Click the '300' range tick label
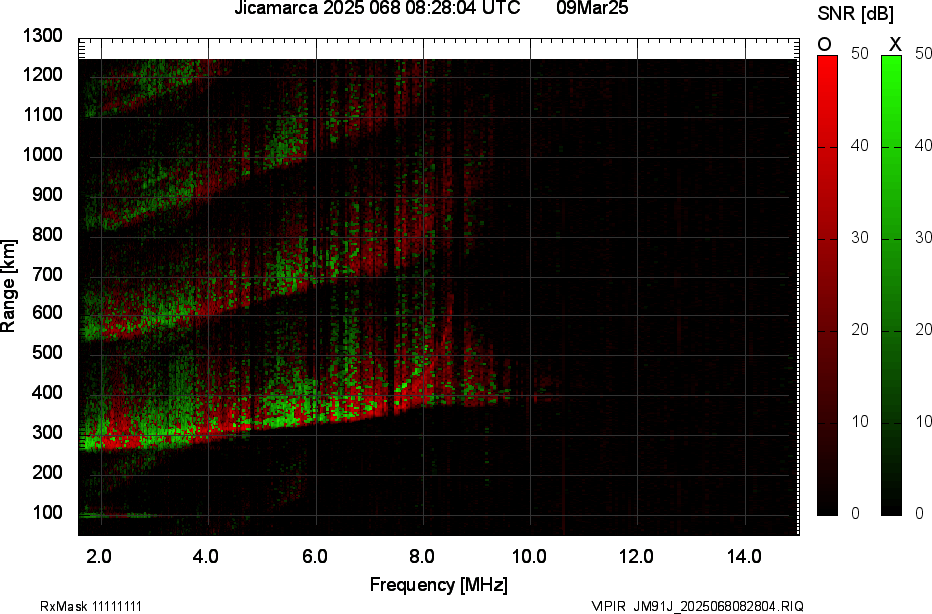 (47, 432)
